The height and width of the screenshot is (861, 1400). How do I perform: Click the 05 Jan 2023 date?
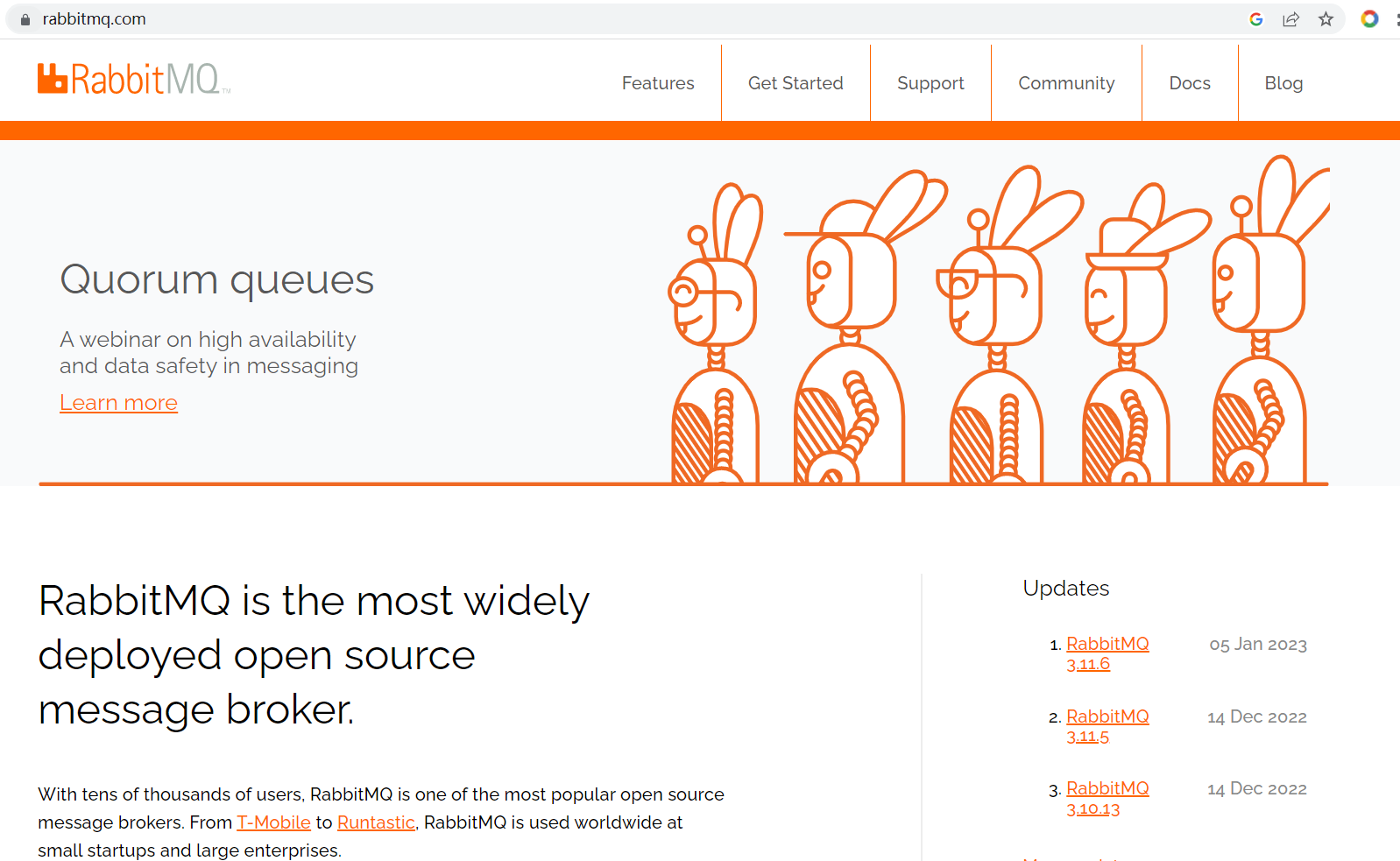click(x=1258, y=645)
